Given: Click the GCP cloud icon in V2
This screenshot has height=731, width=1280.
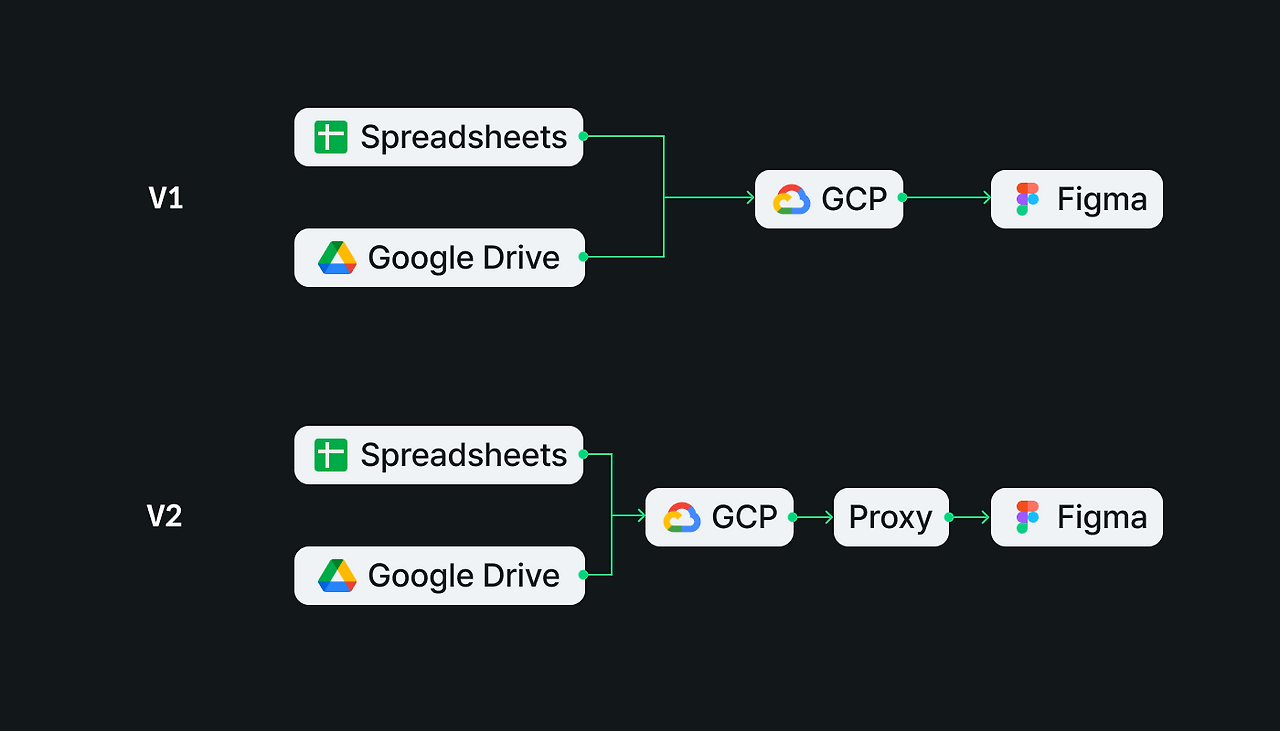Looking at the screenshot, I should pos(682,517).
